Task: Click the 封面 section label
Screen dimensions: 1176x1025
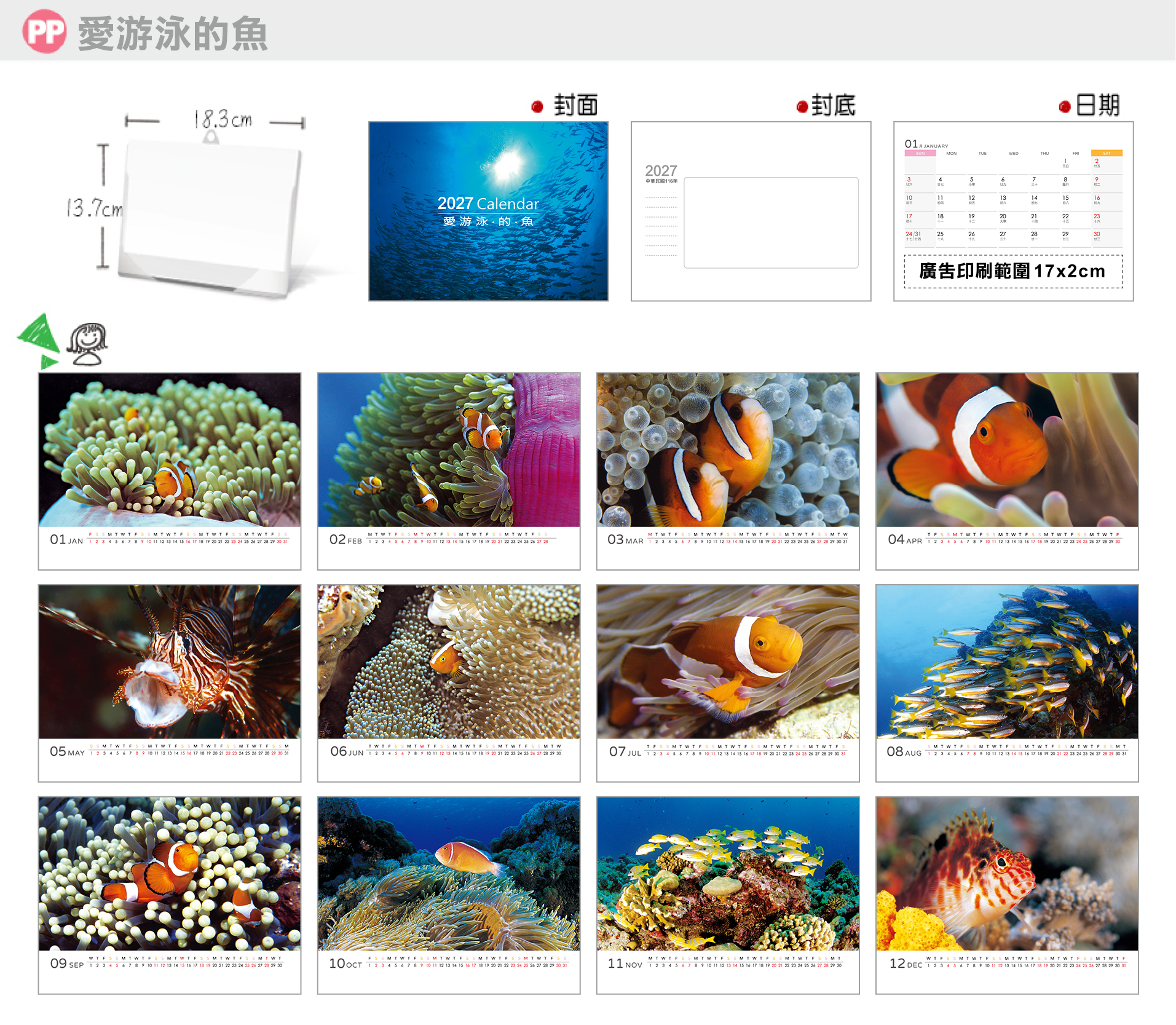Action: tap(575, 106)
